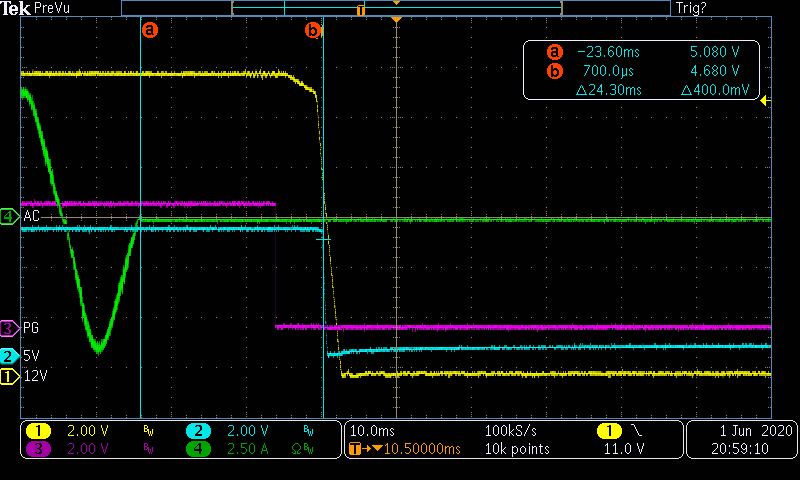Click the Tek logo
Image resolution: width=800 pixels, height=480 pixels.
(x=15, y=8)
